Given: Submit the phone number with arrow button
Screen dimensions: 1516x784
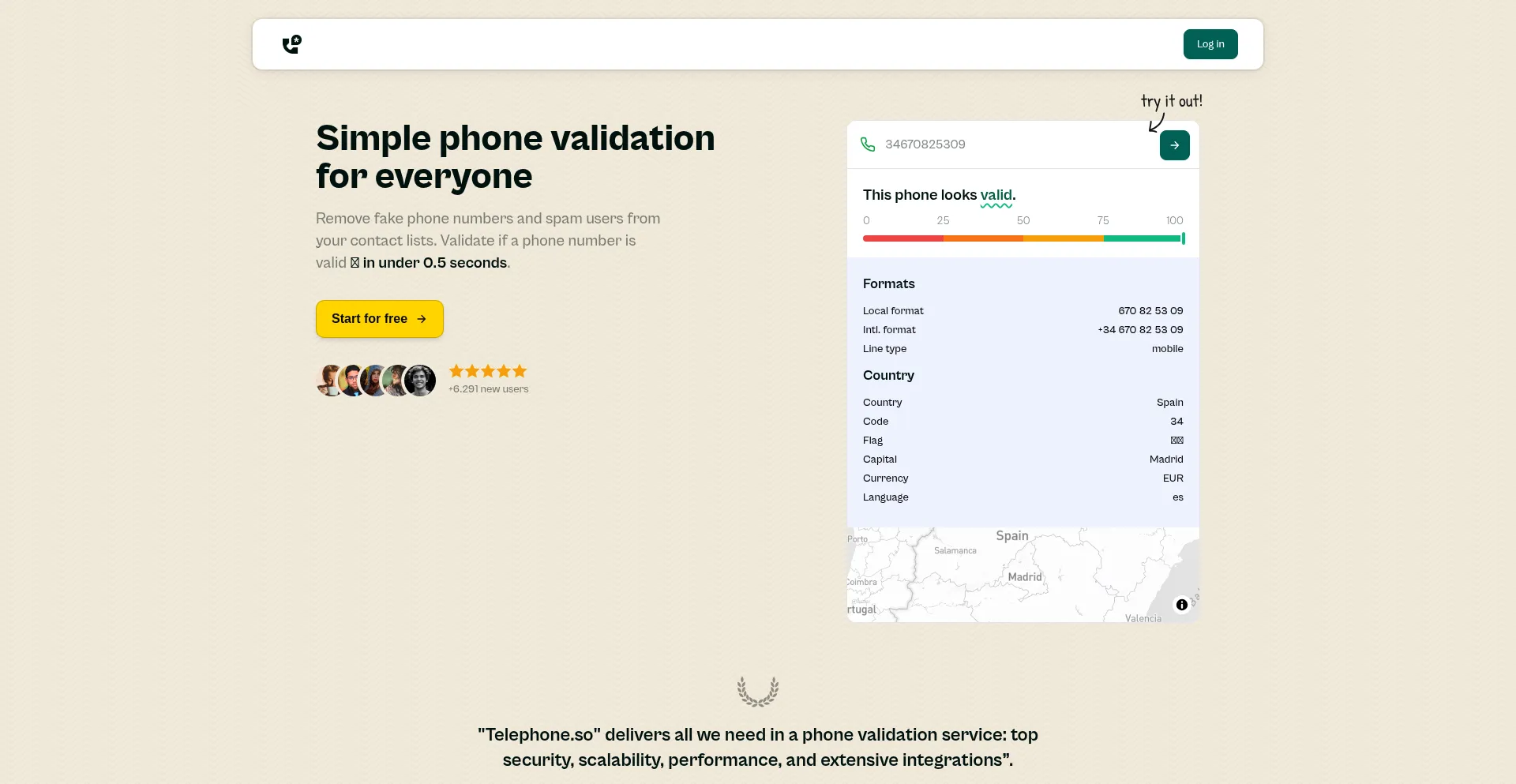Looking at the screenshot, I should click(1174, 145).
